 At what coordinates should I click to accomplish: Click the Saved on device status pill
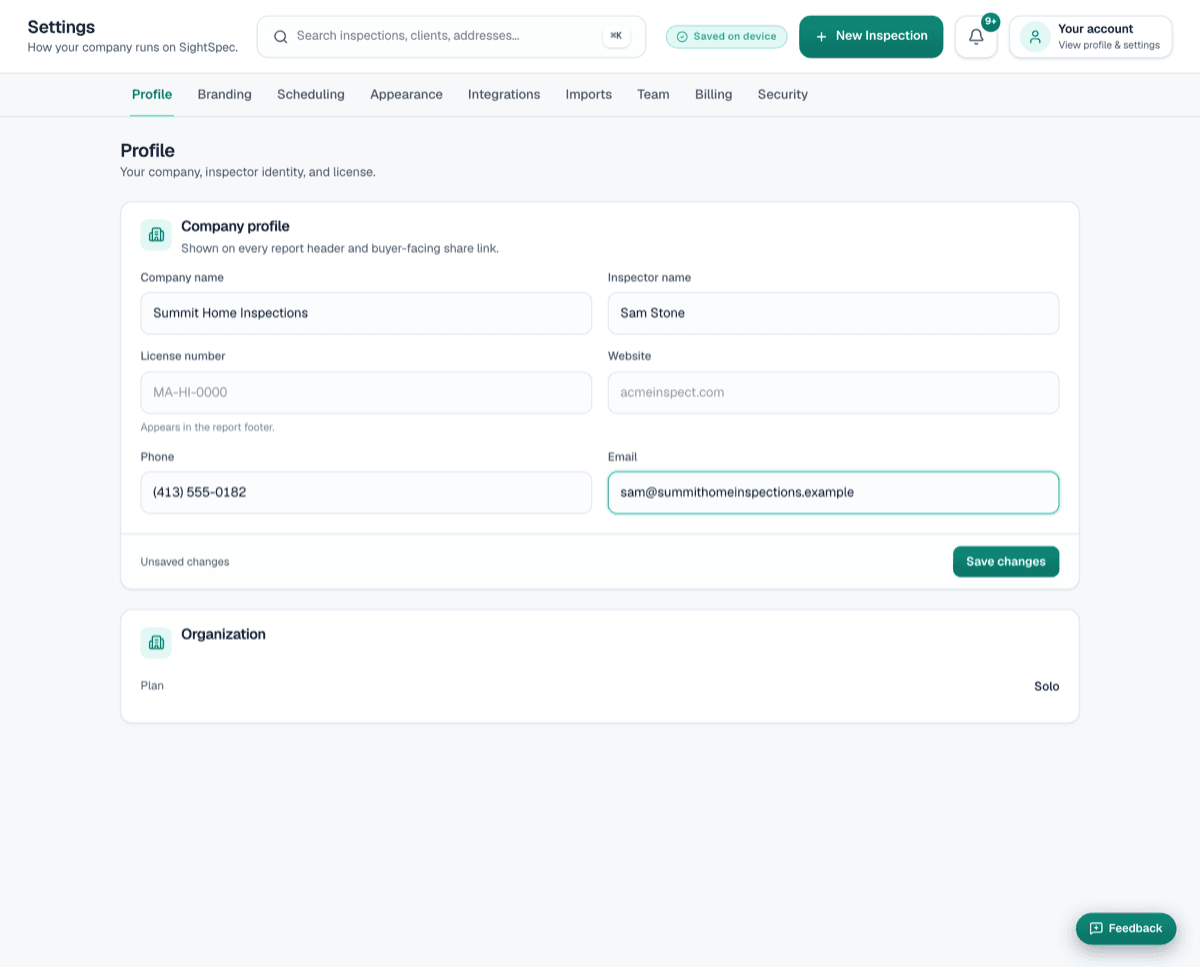pyautogui.click(x=727, y=37)
